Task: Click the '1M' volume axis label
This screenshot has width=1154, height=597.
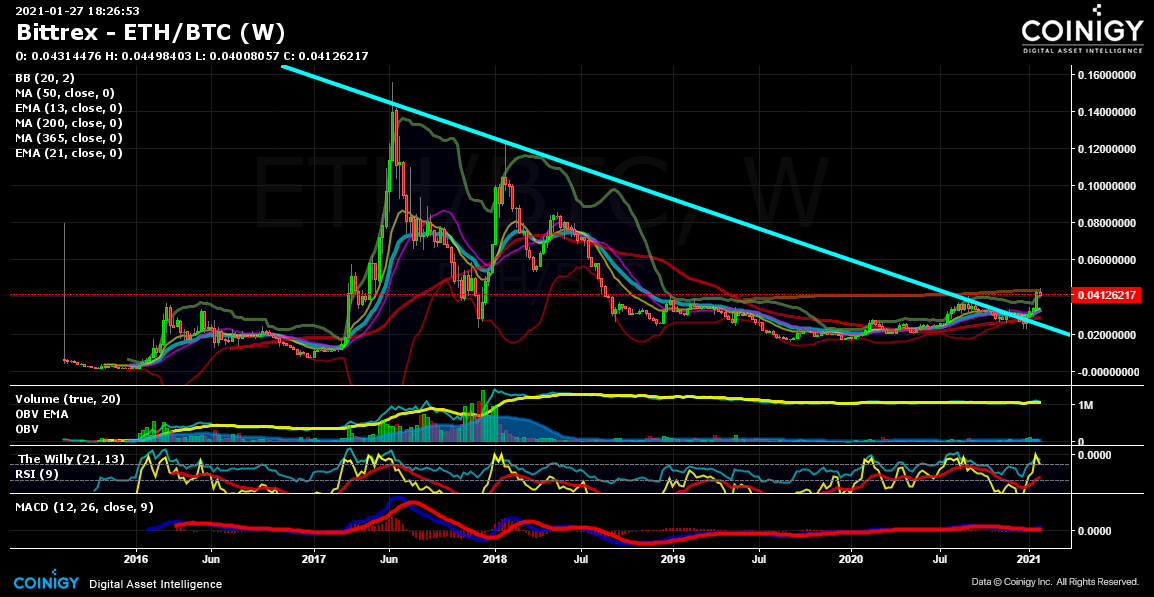Action: (x=1086, y=405)
